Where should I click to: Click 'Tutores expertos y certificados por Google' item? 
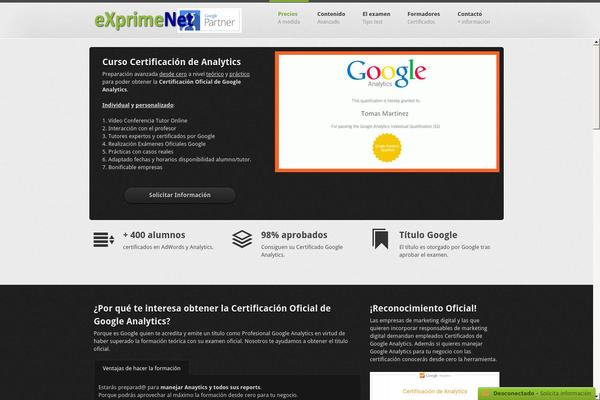(158, 136)
